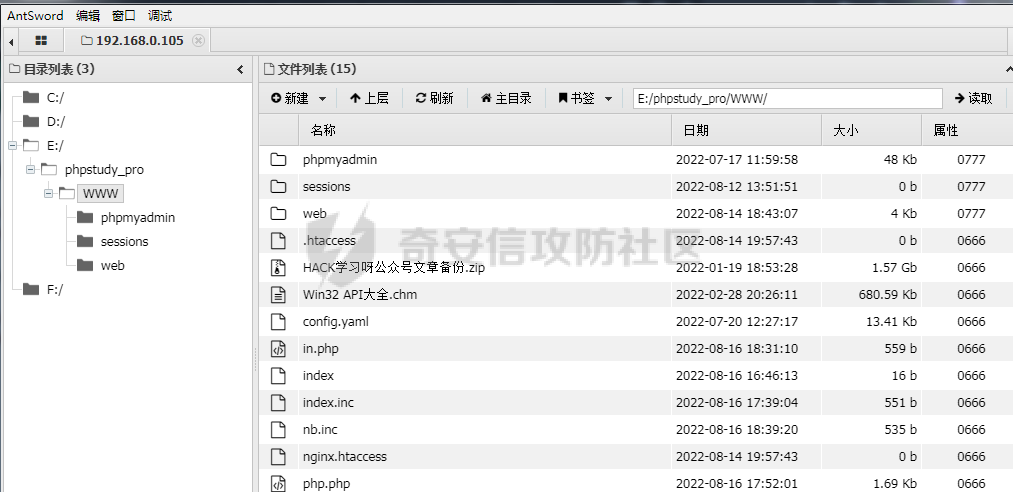This screenshot has width=1013, height=492.
Task: Open the 窗口 menu
Action: 124,15
